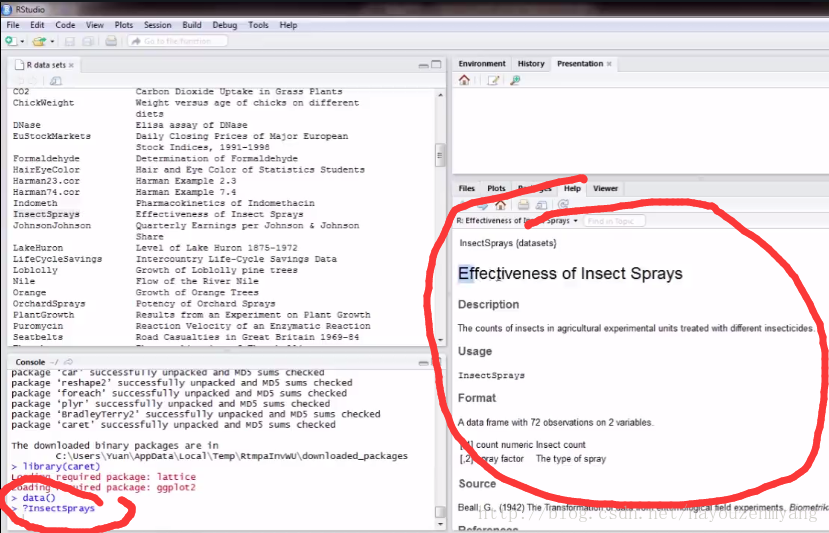
Task: Select the Presentation tab
Action: click(x=580, y=63)
